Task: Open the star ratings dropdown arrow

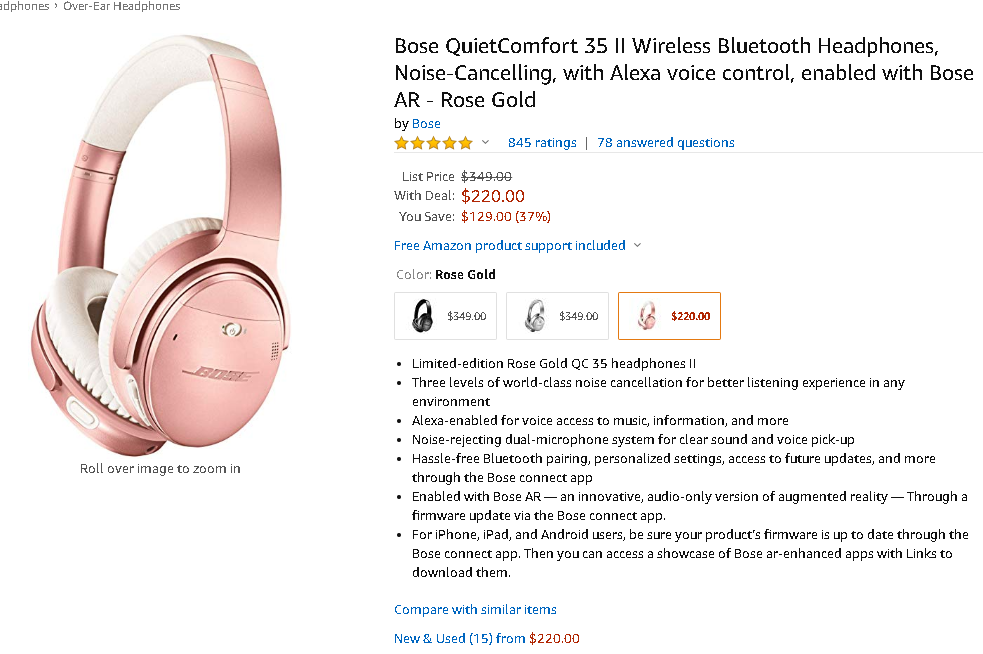Action: (486, 143)
